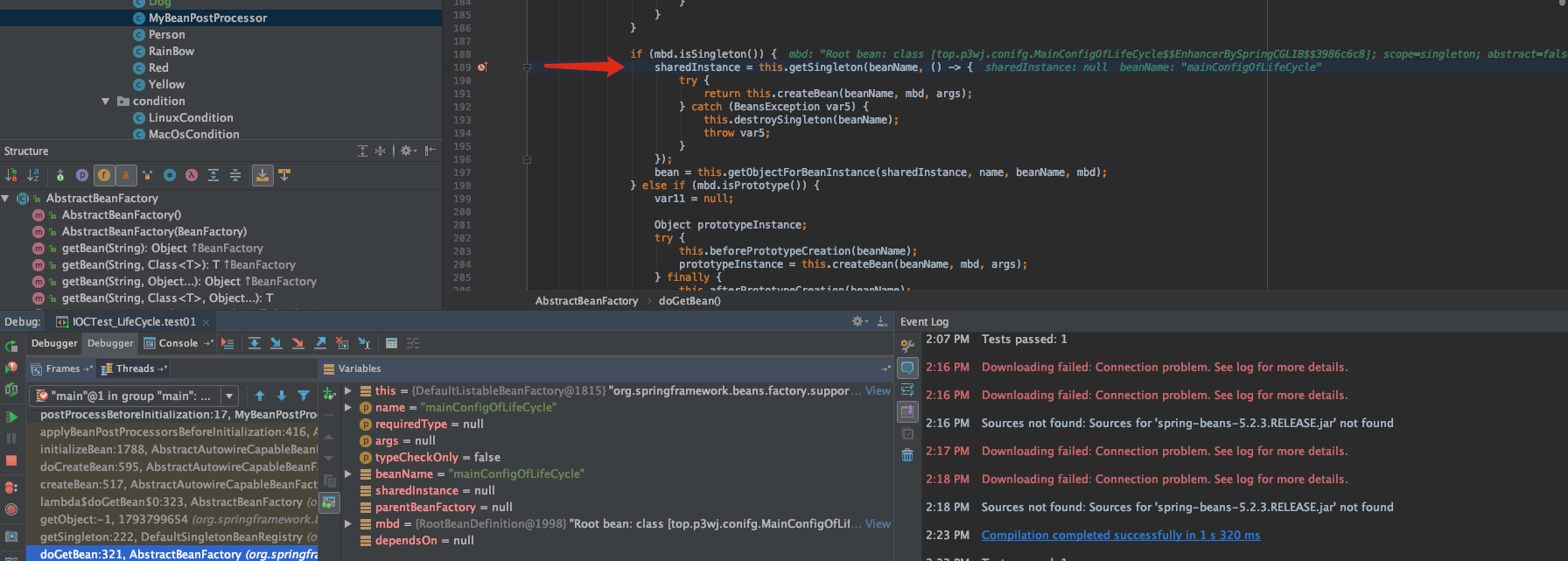Click Structure header expand all icon
The width and height of the screenshot is (1568, 561).
(x=362, y=151)
